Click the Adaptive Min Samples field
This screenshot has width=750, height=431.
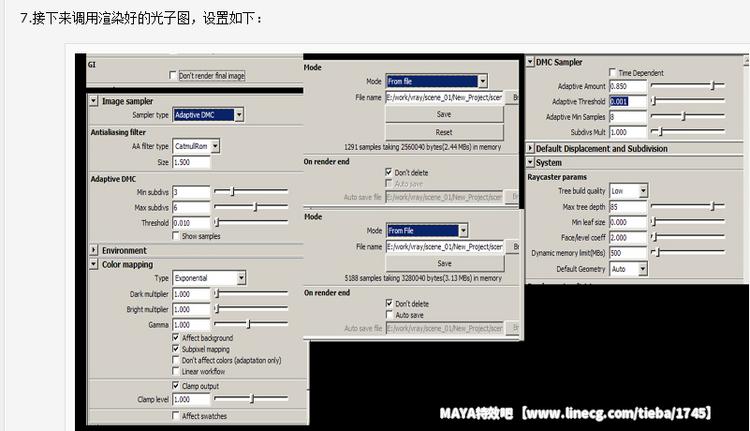[x=628, y=117]
